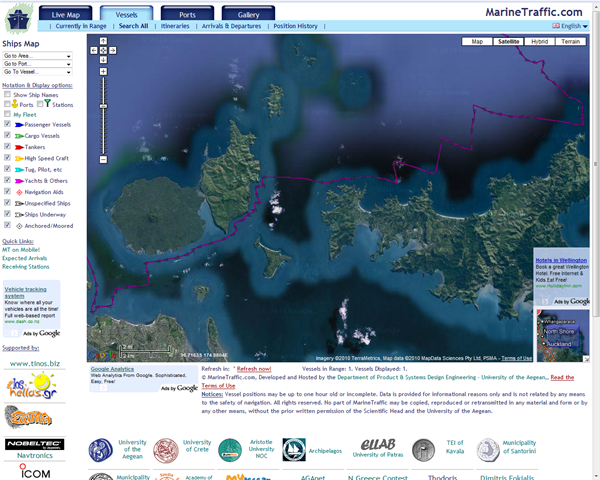
Task: Click the overview minimap collapse arrow
Action: (586, 359)
